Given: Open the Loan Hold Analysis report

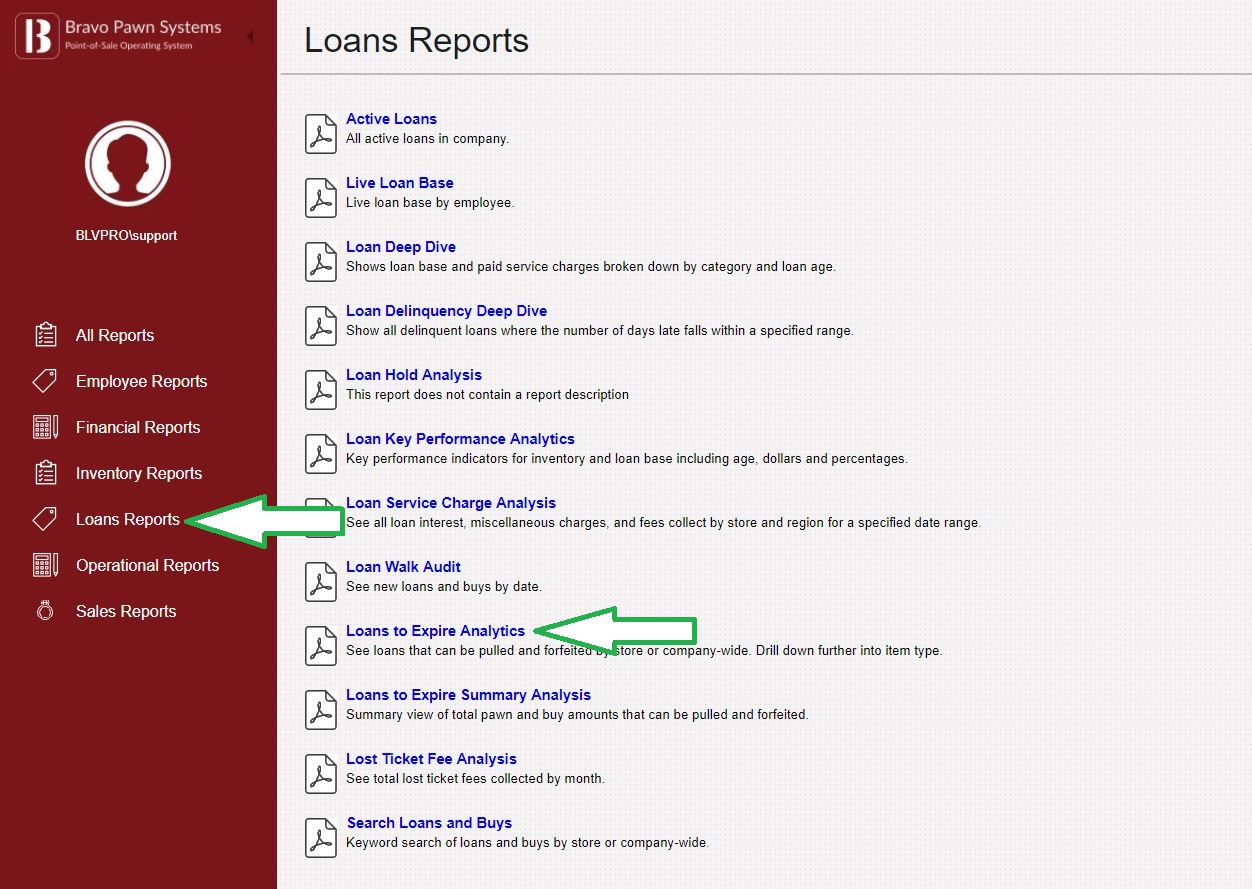Looking at the screenshot, I should coord(414,375).
